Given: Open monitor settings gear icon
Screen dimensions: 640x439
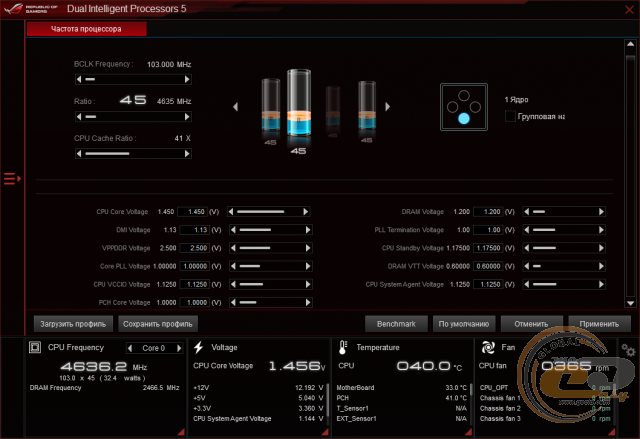Looking at the screenshot, I should pyautogui.click(x=628, y=350).
